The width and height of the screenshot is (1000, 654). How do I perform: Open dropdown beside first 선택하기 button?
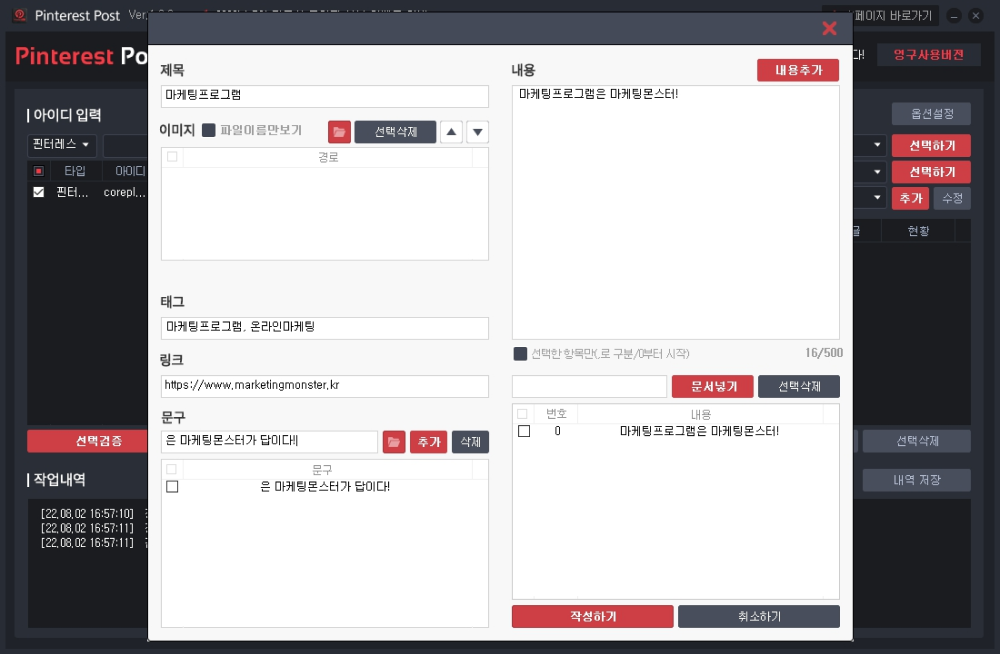click(877, 145)
